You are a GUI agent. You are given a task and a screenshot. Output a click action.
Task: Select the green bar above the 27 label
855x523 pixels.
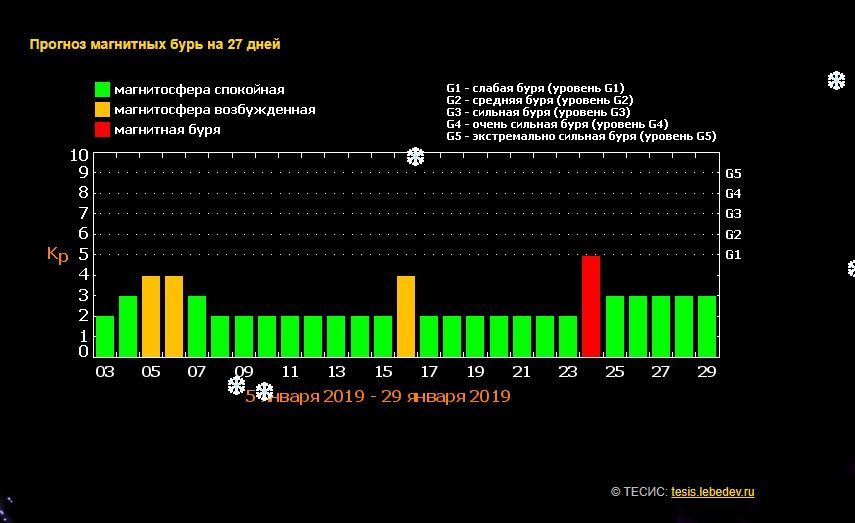661,327
